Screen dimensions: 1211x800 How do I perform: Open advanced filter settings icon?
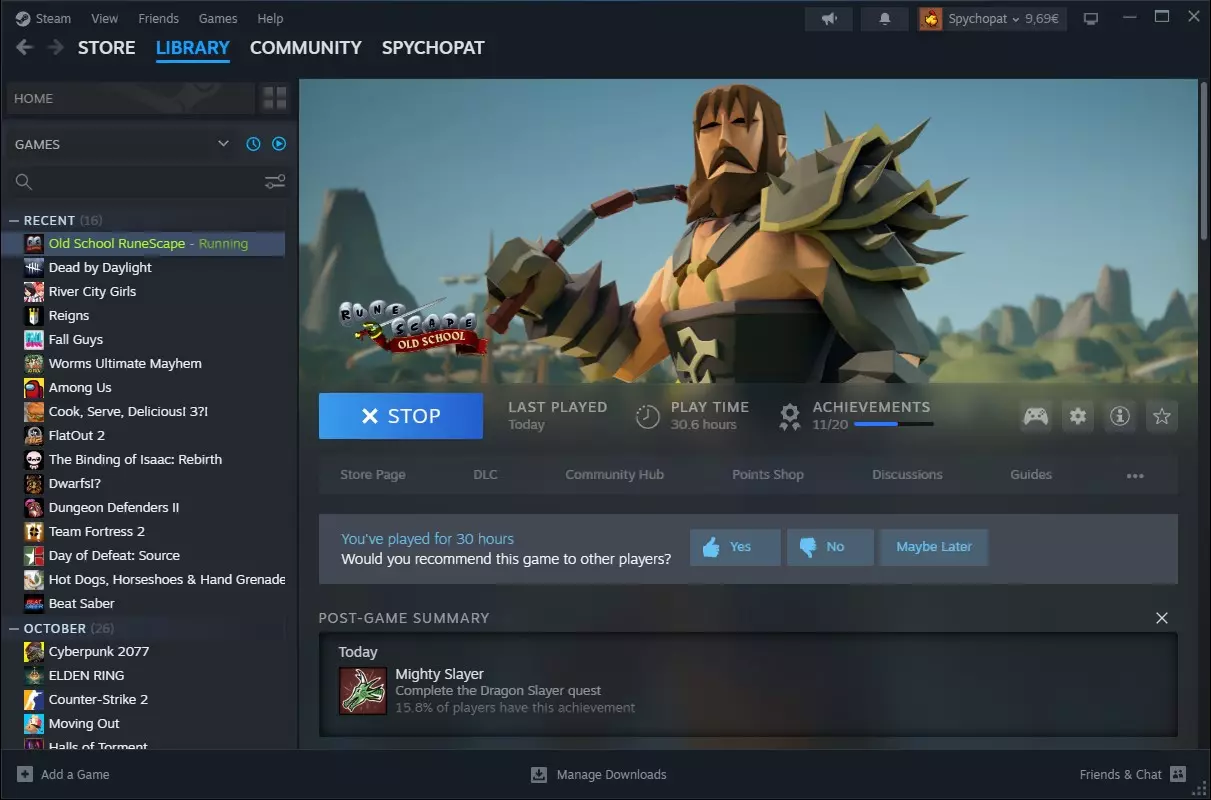coord(275,182)
